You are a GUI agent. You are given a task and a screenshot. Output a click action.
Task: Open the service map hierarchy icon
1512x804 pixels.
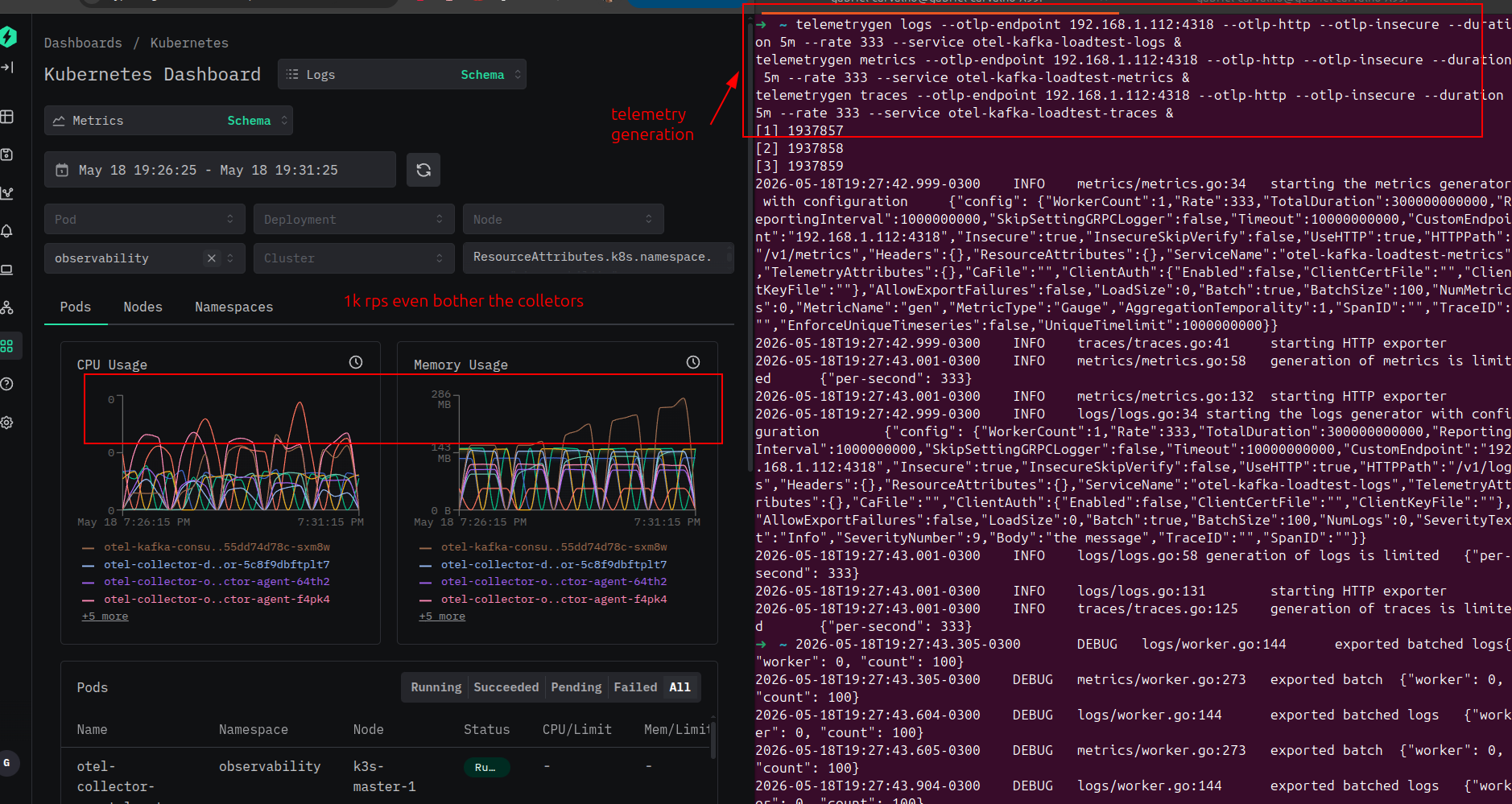7,307
